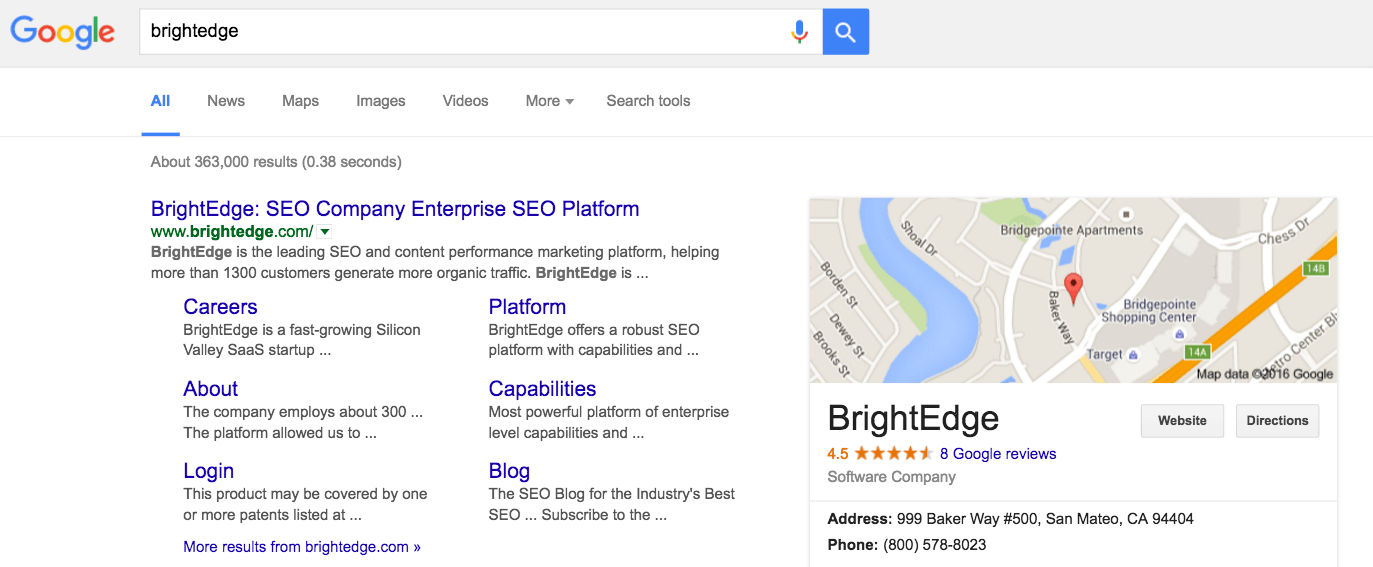Image resolution: width=1373 pixels, height=567 pixels.
Task: Switch to the News tab
Action: [x=226, y=101]
